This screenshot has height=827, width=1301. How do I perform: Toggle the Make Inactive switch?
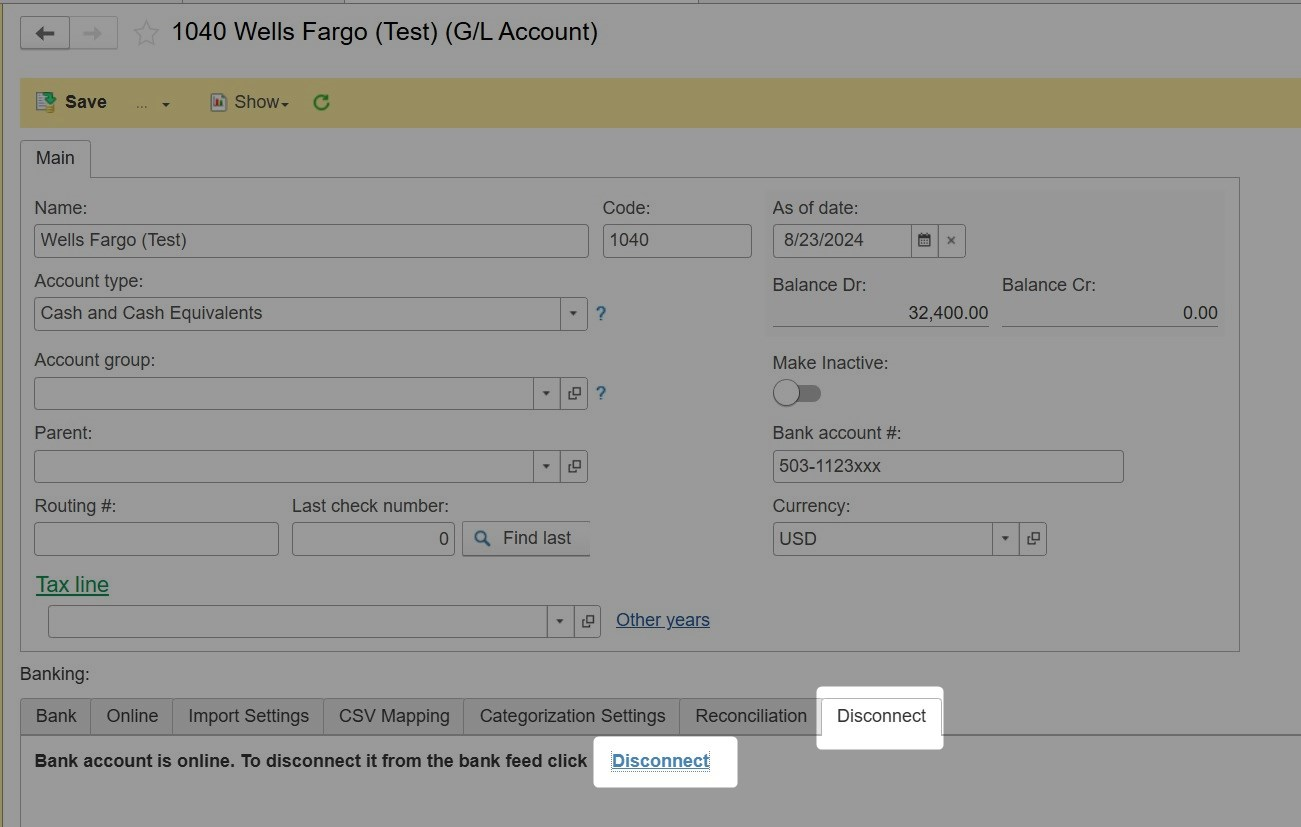[x=797, y=393]
